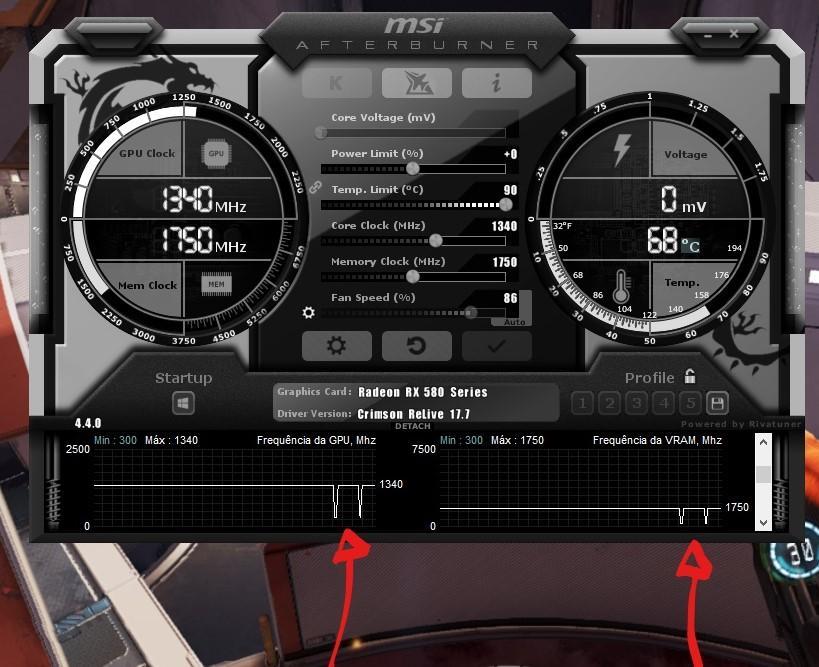
Task: Click the Memory Clock value 1750
Action: [x=505, y=262]
